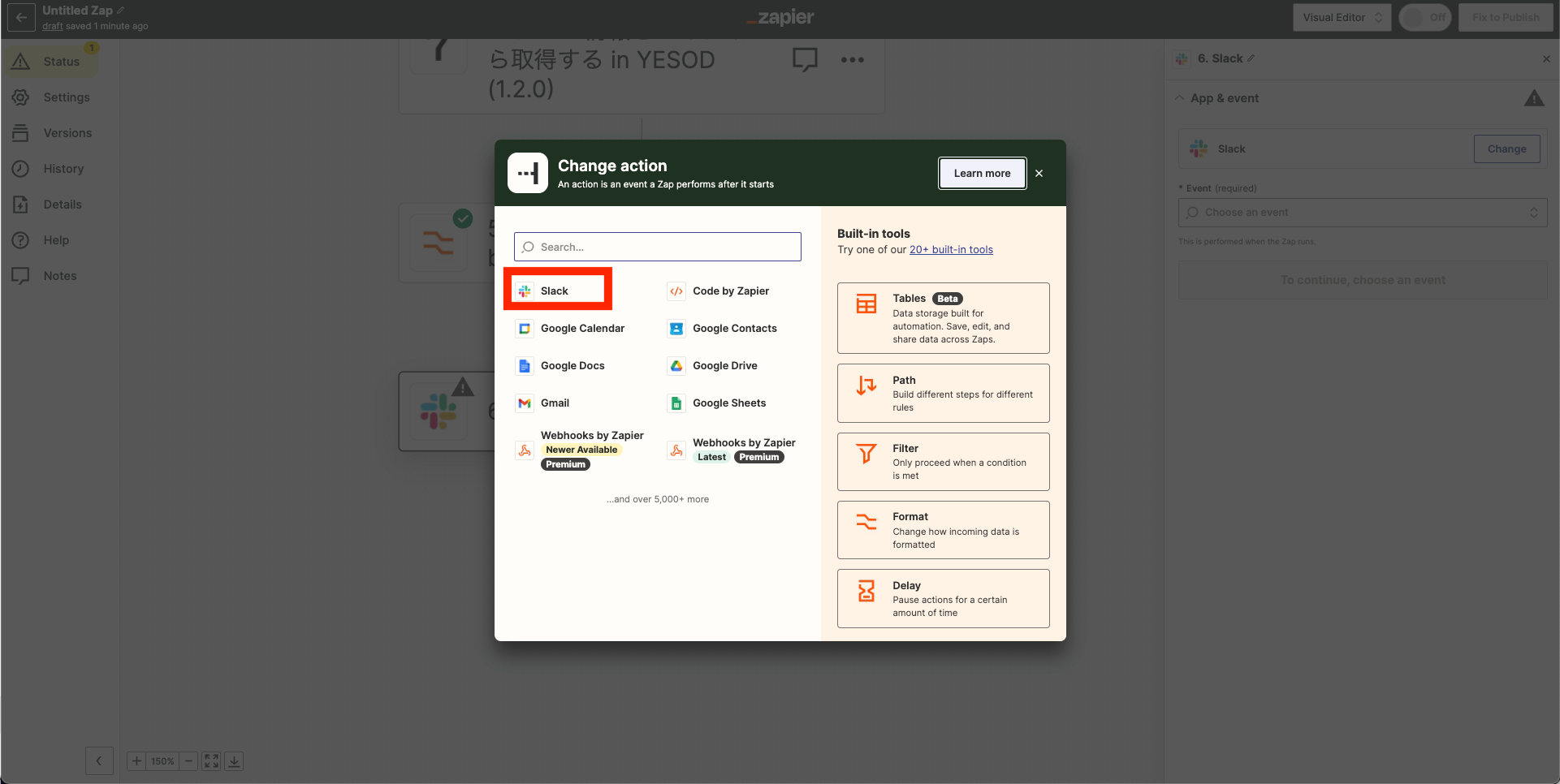This screenshot has width=1560, height=784.
Task: Zoom out with the minus button
Action: pos(188,760)
